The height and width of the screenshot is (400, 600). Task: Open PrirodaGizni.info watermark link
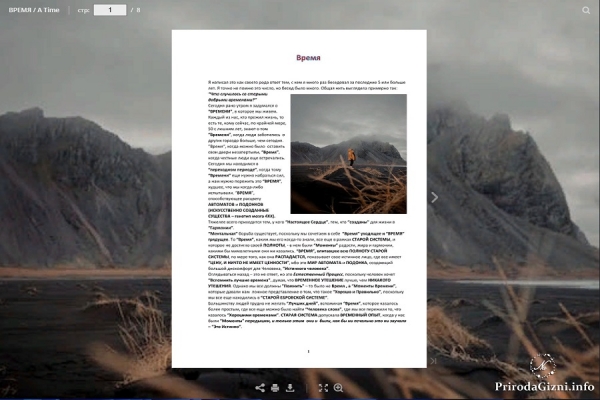point(545,386)
